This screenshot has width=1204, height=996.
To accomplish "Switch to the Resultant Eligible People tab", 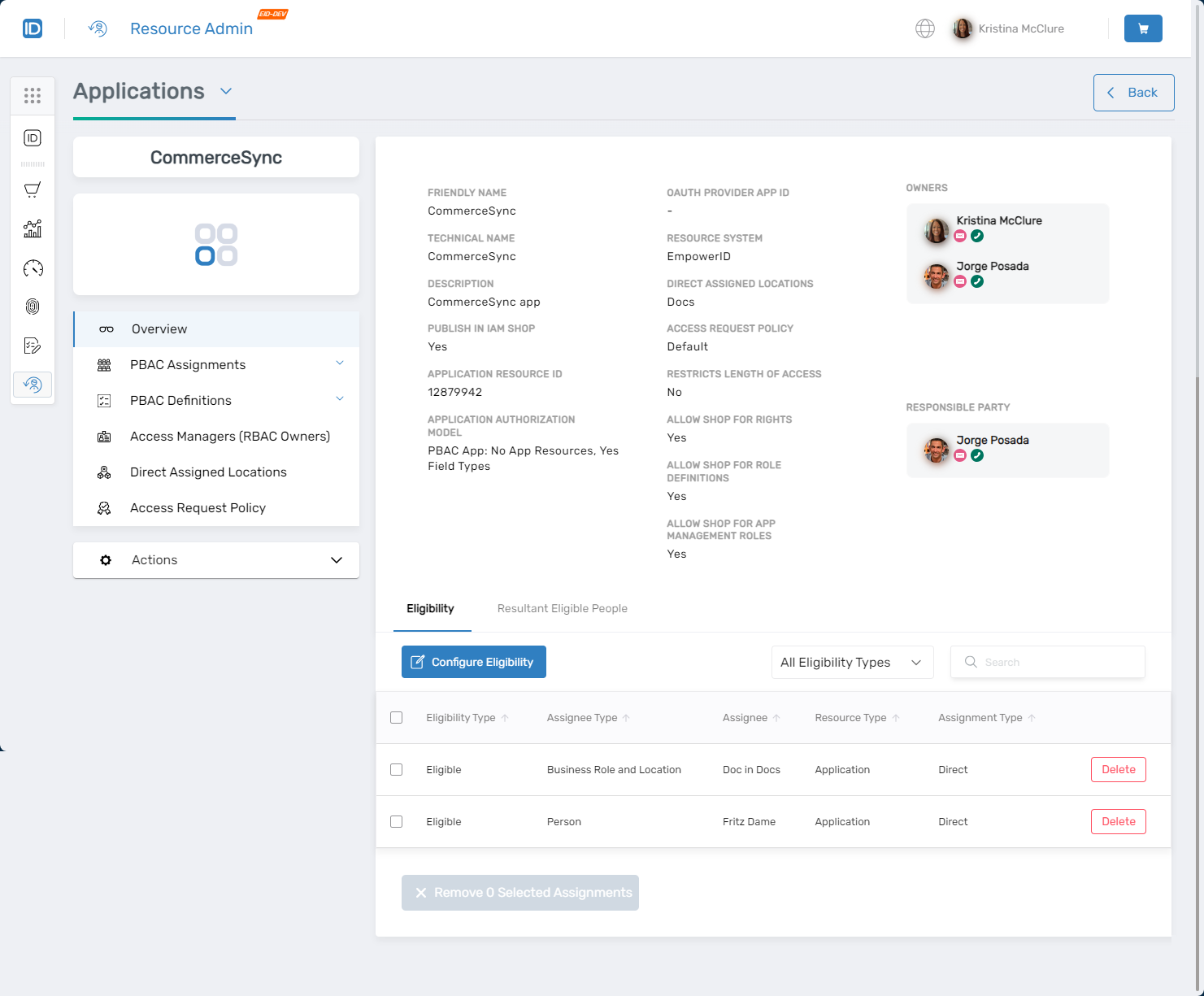I will click(562, 608).
